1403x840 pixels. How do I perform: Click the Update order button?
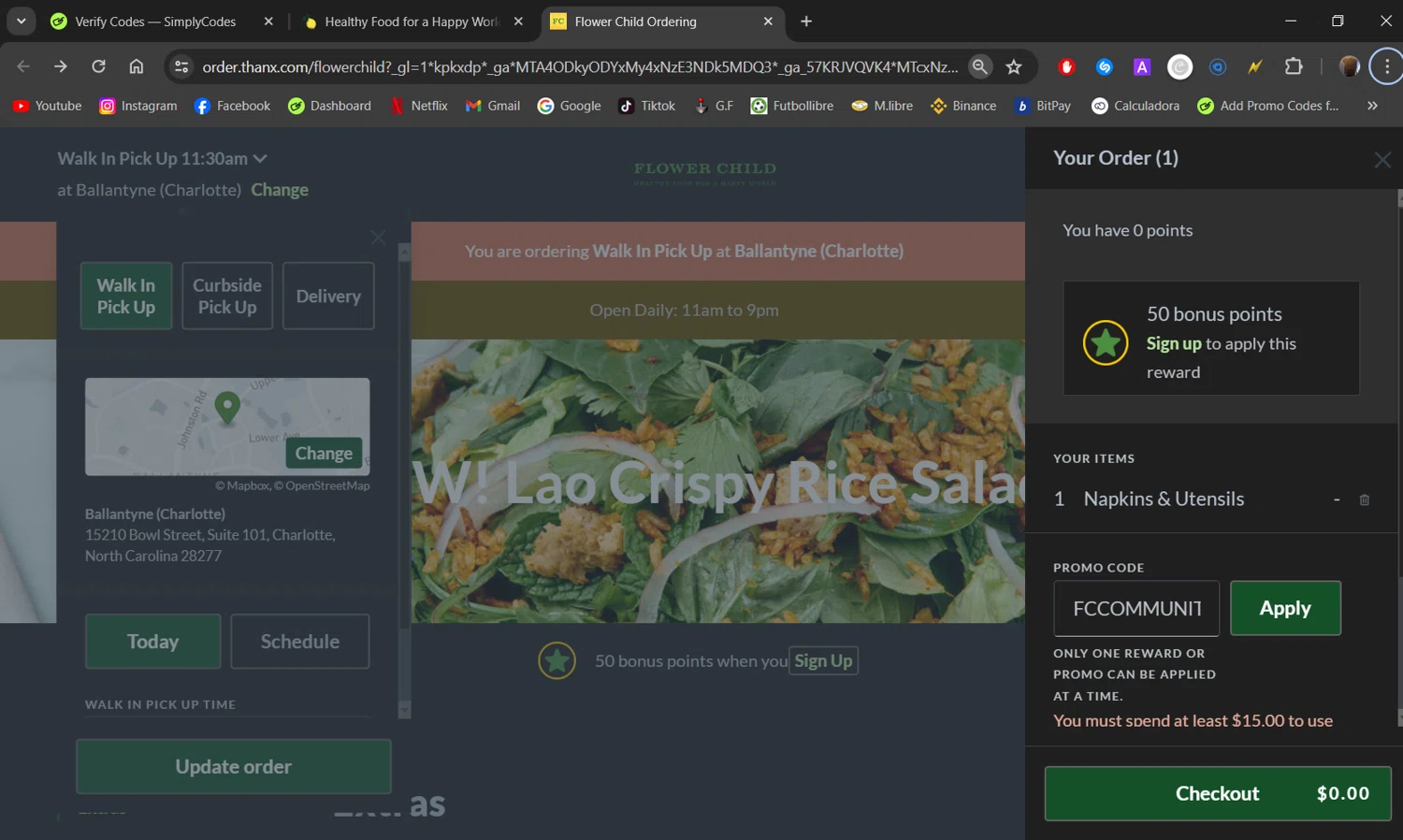(234, 766)
